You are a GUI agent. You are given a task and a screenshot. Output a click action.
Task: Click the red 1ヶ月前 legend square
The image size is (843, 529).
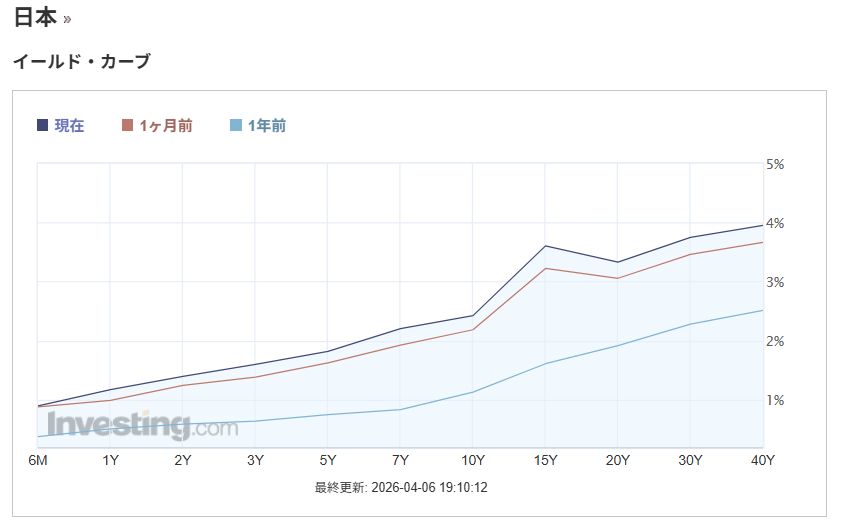(127, 126)
